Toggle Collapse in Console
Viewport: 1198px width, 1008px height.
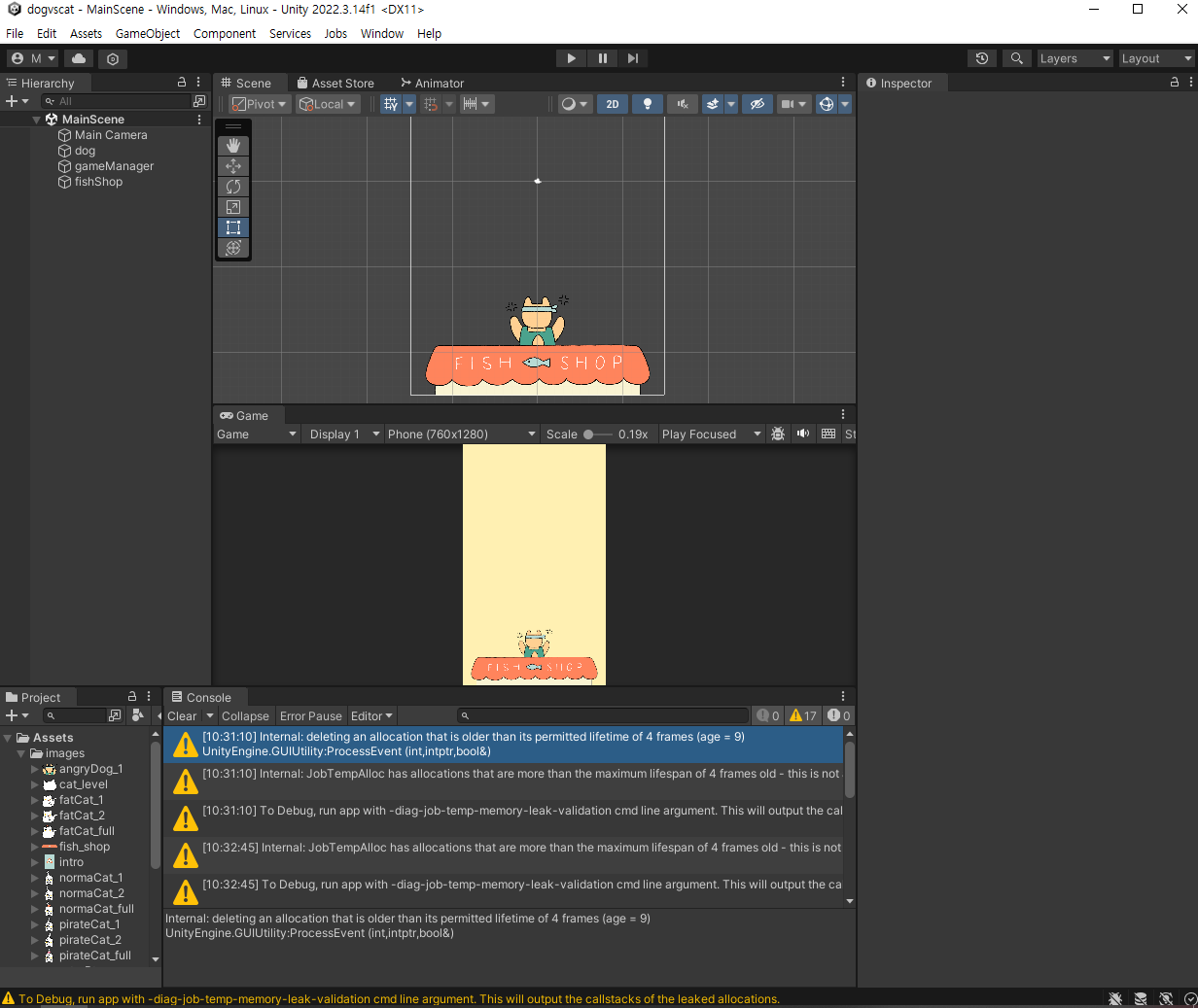(x=245, y=715)
